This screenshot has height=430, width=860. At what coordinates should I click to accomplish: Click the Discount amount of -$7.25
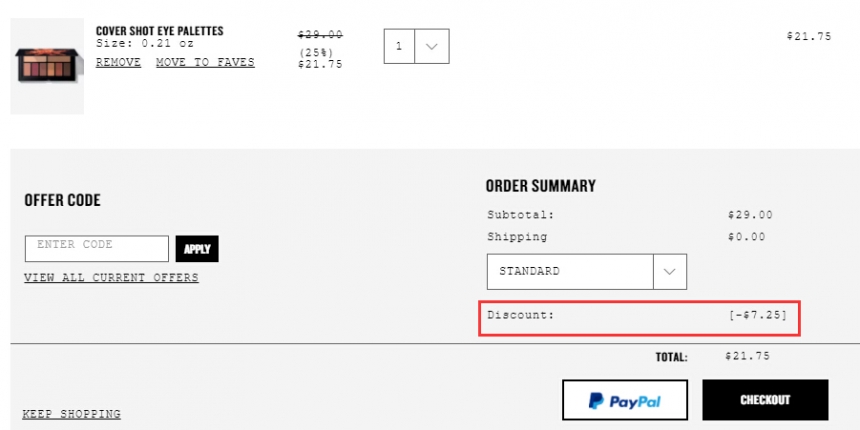[x=758, y=315]
